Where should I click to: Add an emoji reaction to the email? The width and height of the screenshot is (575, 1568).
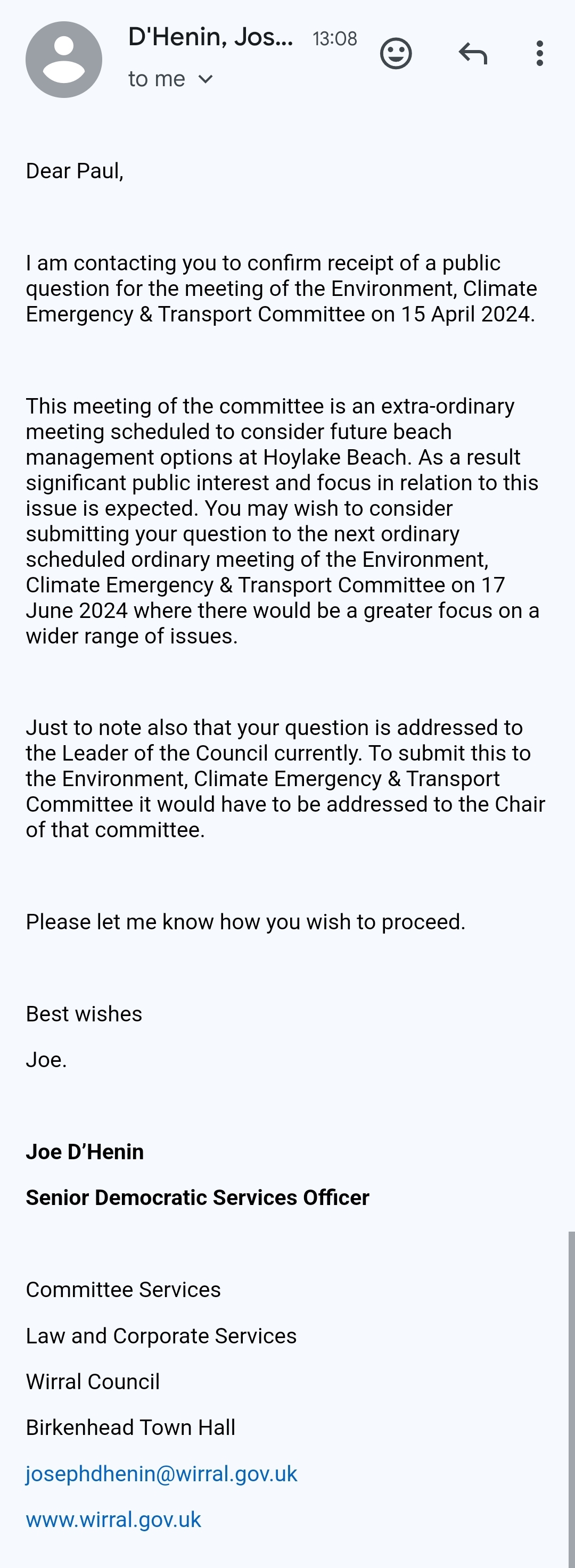[396, 54]
